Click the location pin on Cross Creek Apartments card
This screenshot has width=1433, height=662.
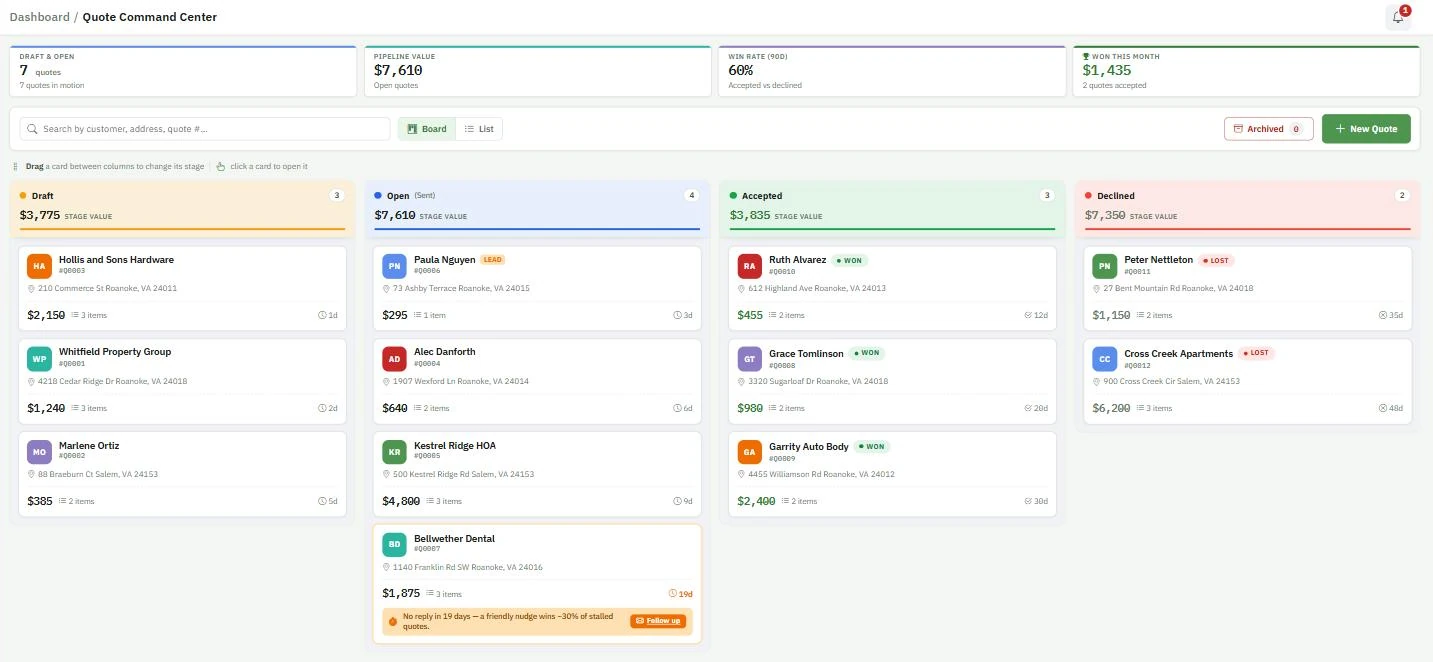pyautogui.click(x=1097, y=381)
